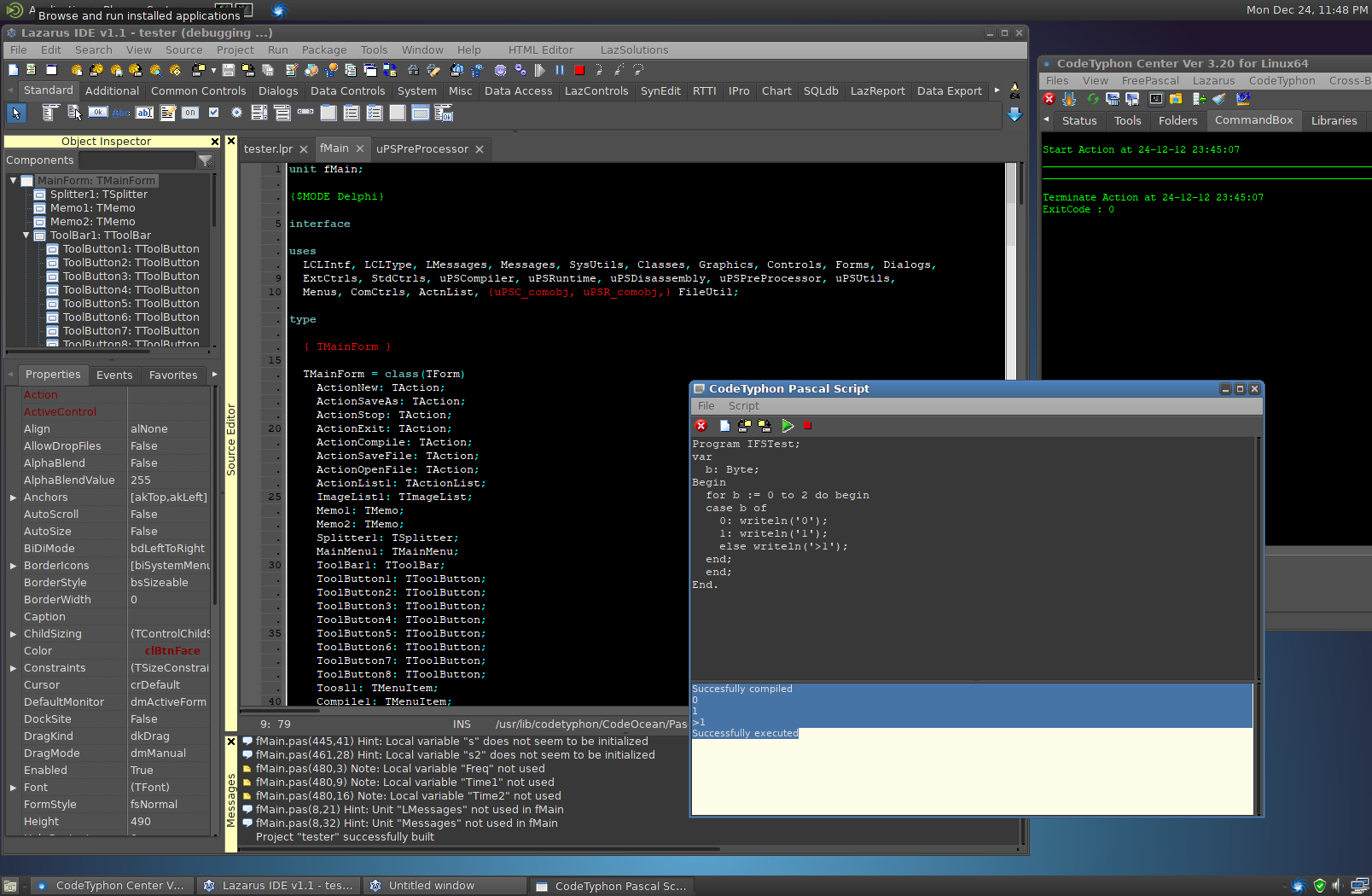Collapse the MainForm: TMainForm tree node
The width and height of the screenshot is (1372, 896).
point(14,181)
